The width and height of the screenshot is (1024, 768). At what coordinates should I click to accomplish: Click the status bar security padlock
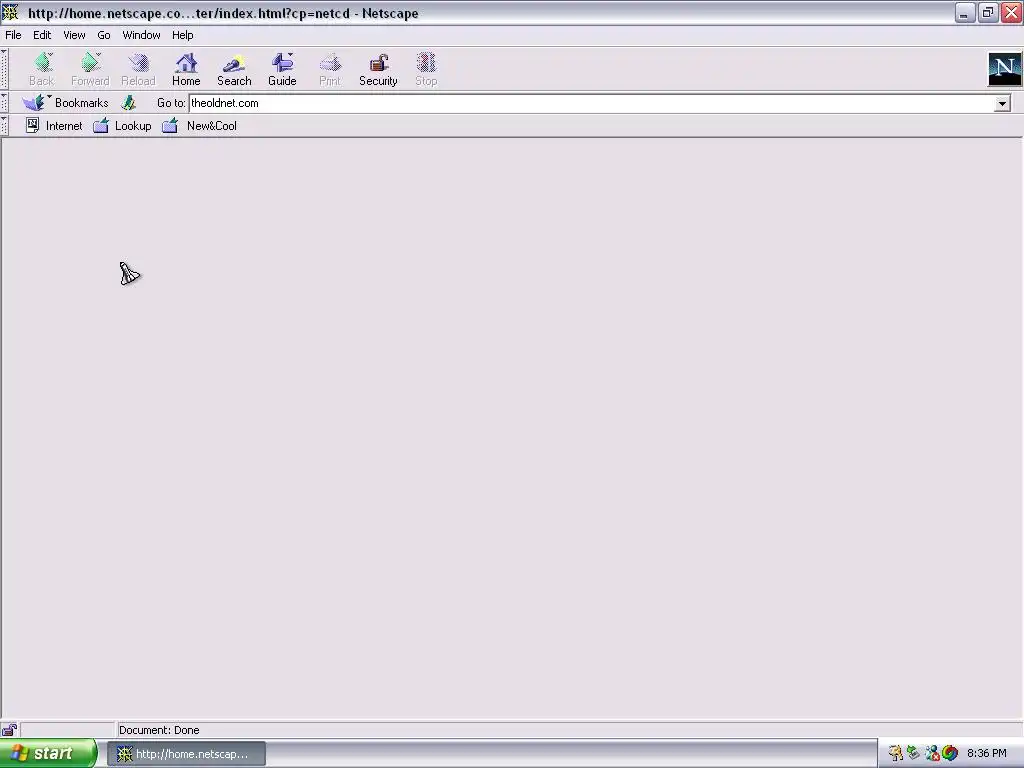coord(9,729)
